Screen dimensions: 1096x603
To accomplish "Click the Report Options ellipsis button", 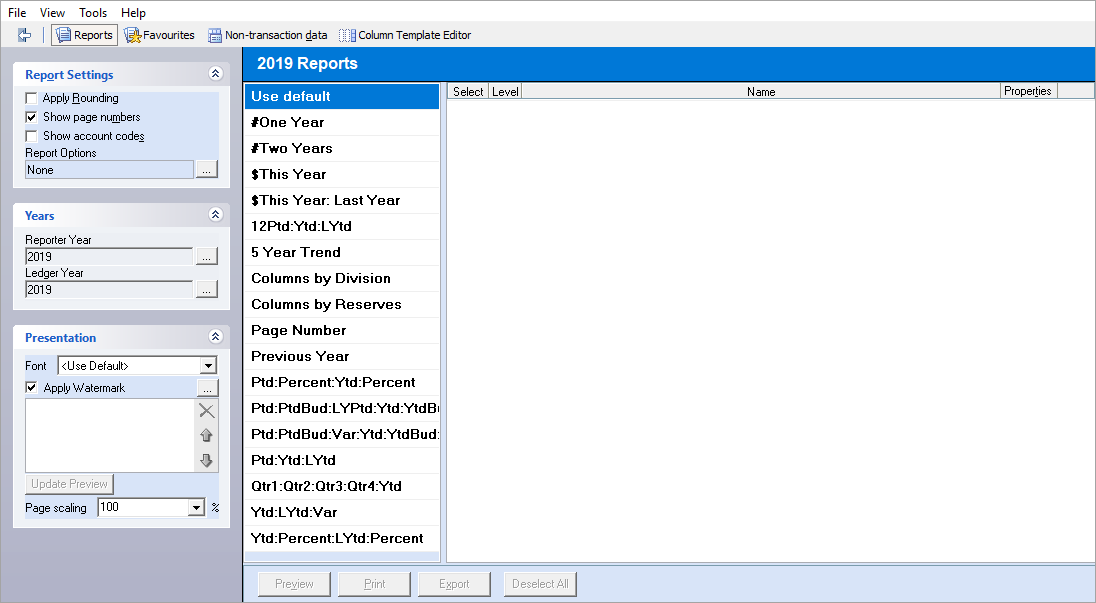I will pyautogui.click(x=206, y=170).
